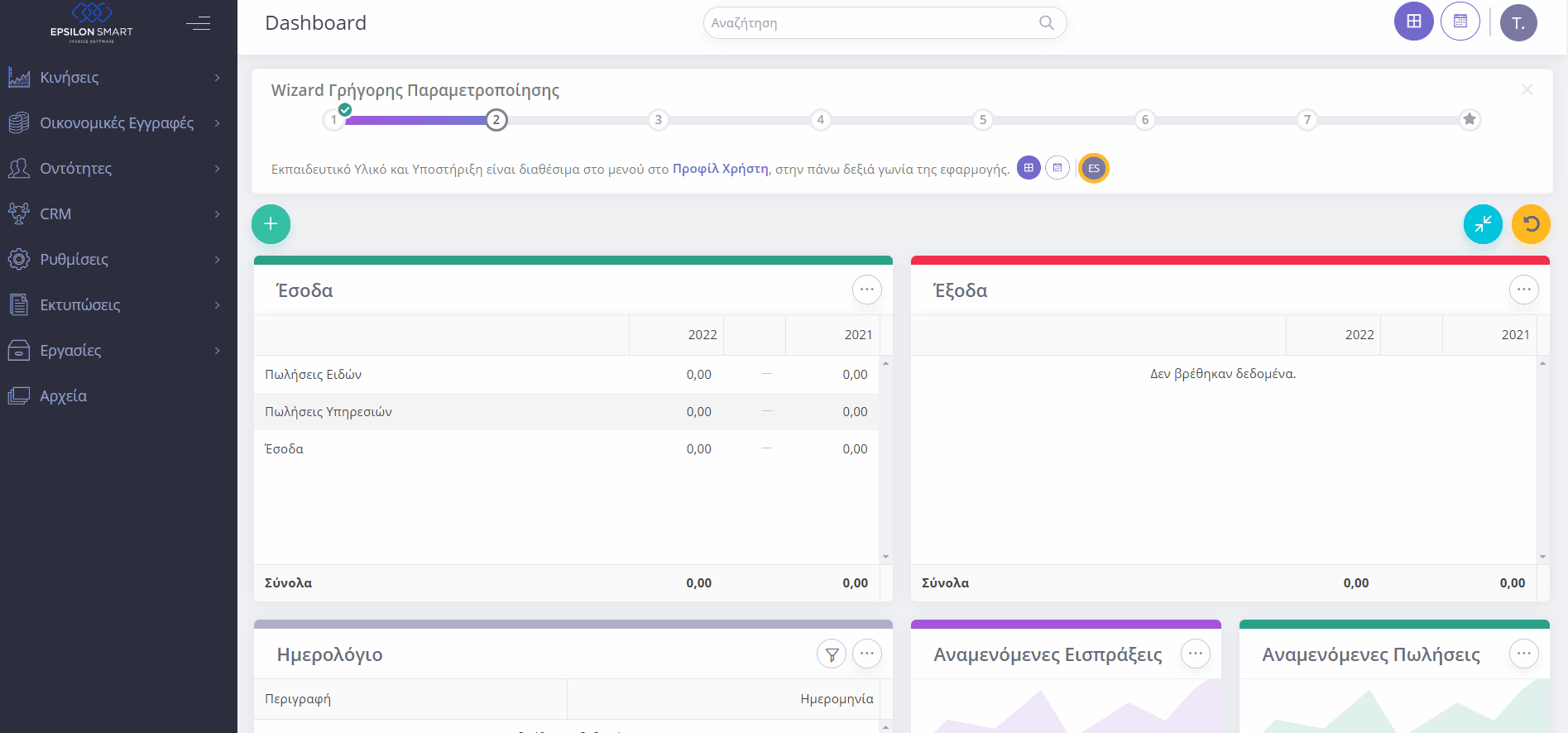This screenshot has width=1568, height=733.
Task: Click the Αναζήτηση search field
Action: click(873, 23)
